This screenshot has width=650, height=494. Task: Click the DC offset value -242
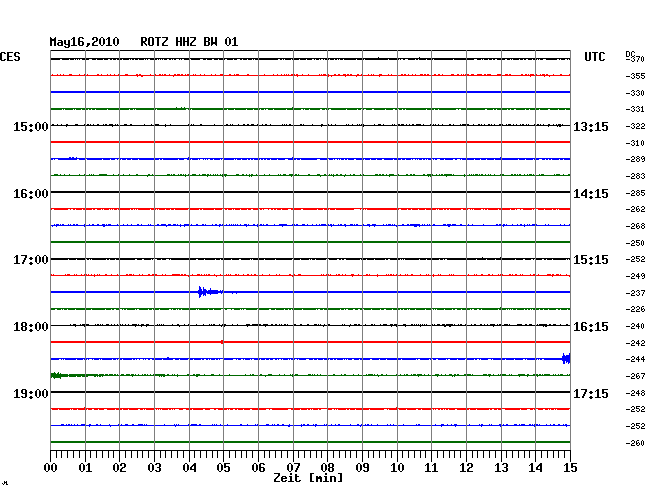tap(635, 343)
